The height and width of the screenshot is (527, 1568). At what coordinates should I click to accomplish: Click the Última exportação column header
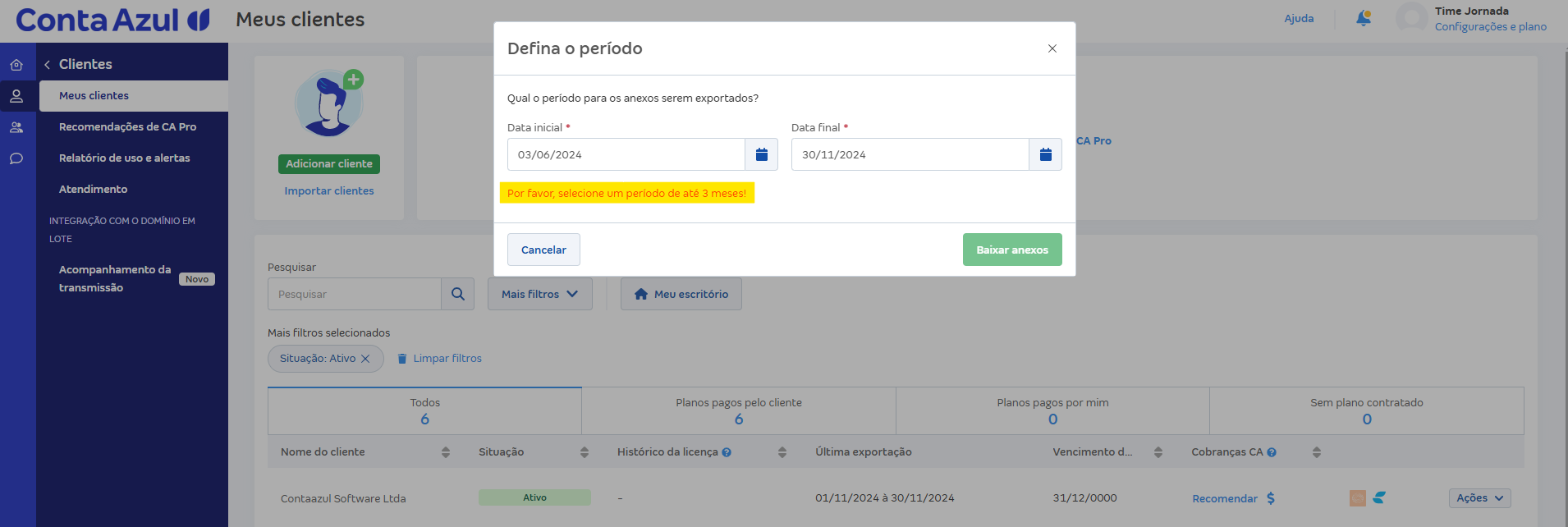tap(864, 452)
